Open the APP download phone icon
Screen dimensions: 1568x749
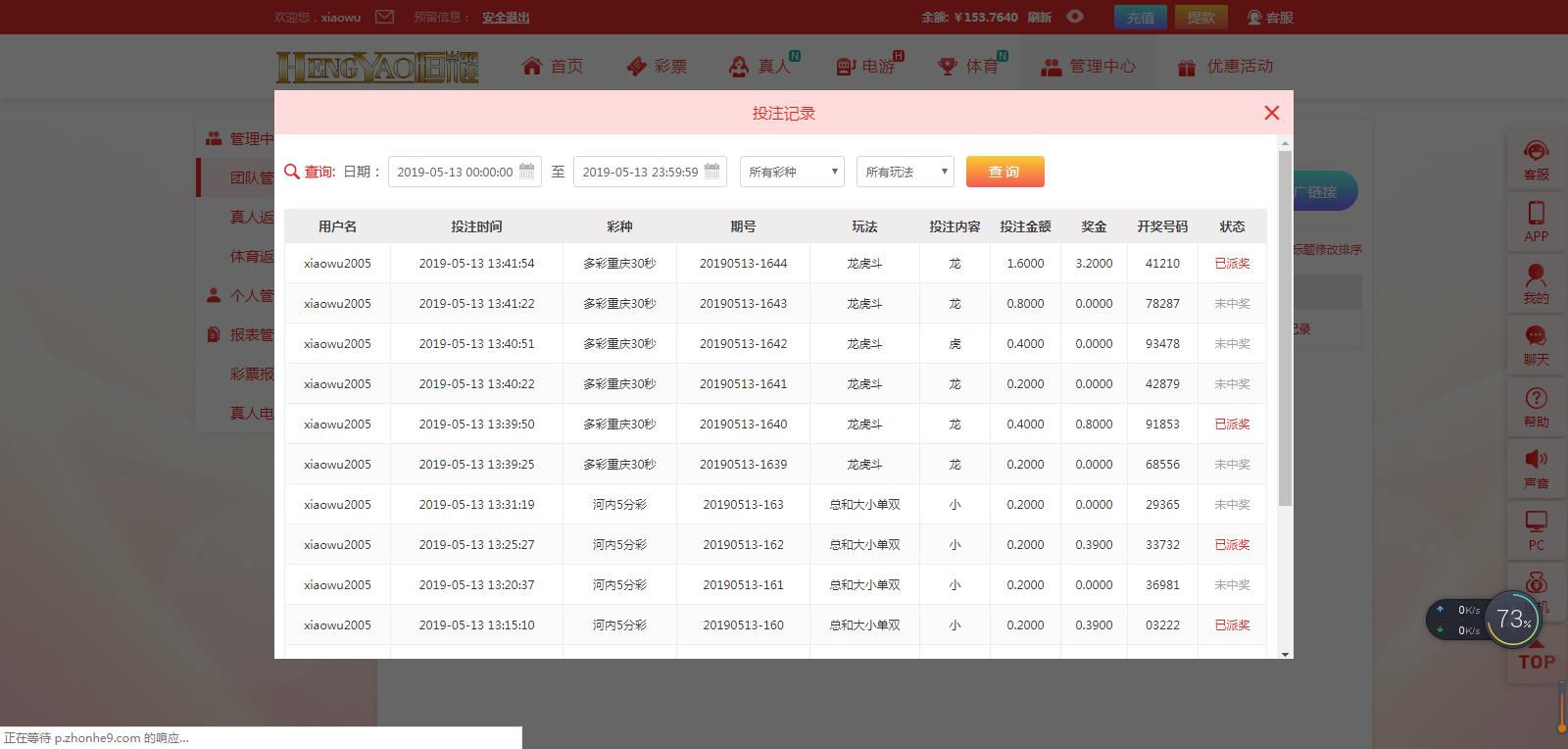1536,214
